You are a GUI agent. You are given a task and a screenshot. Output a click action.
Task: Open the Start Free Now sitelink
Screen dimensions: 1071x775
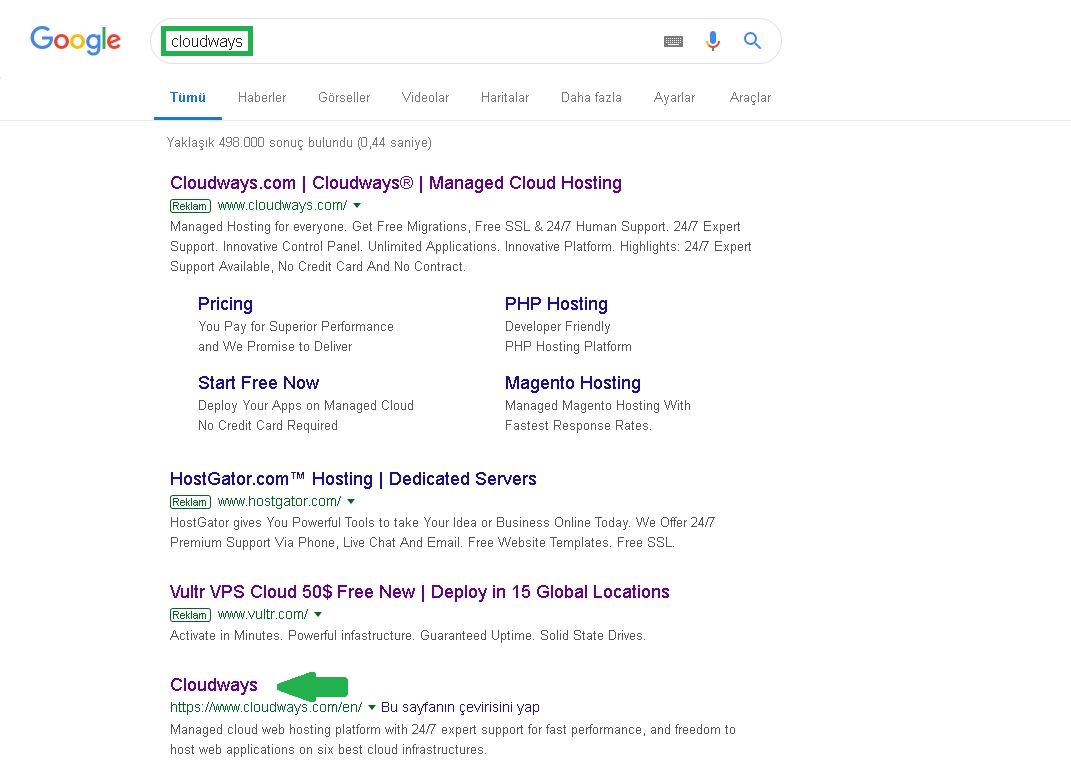pos(258,382)
